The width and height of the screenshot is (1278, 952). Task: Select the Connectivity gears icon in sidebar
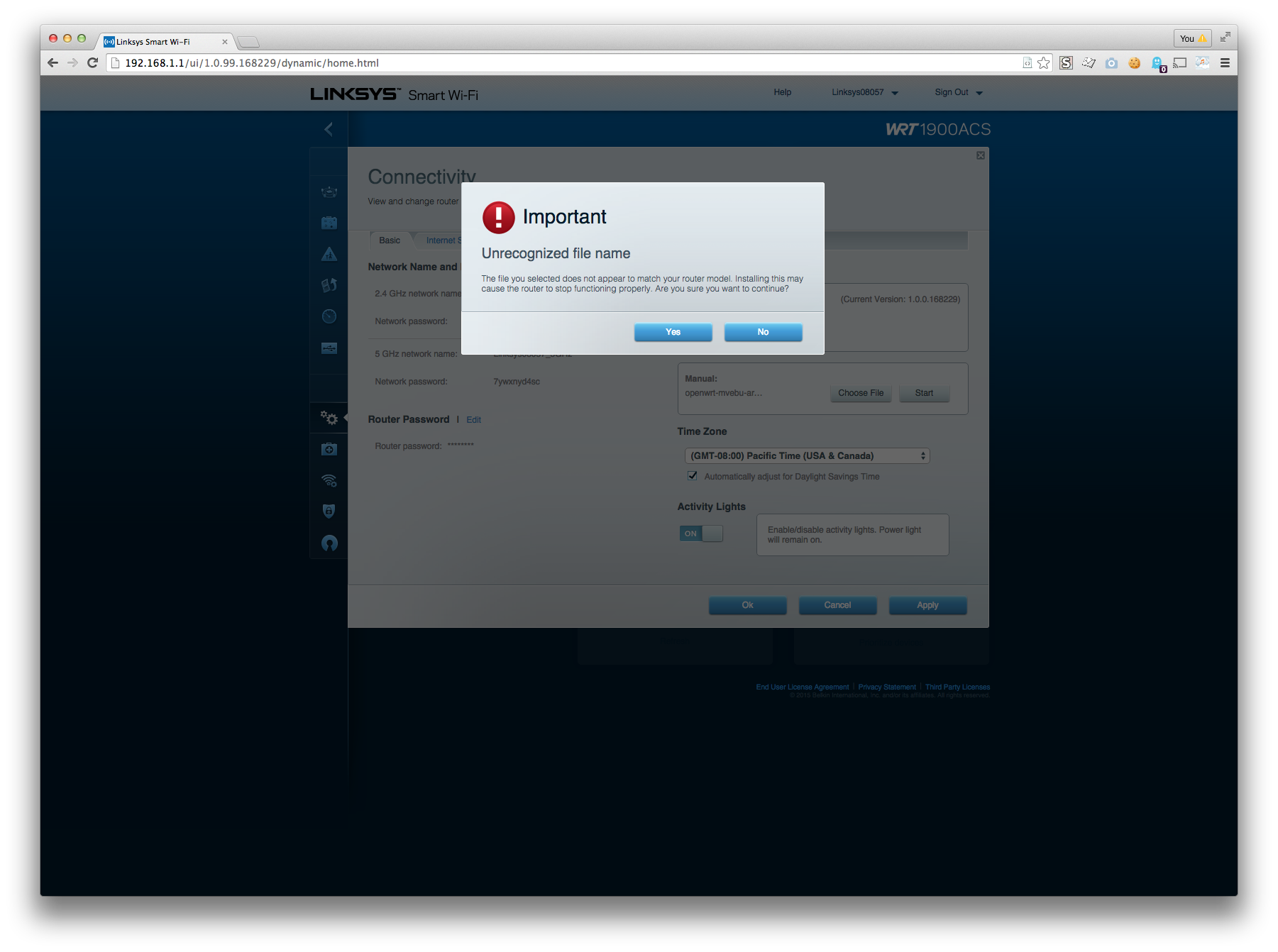click(329, 418)
